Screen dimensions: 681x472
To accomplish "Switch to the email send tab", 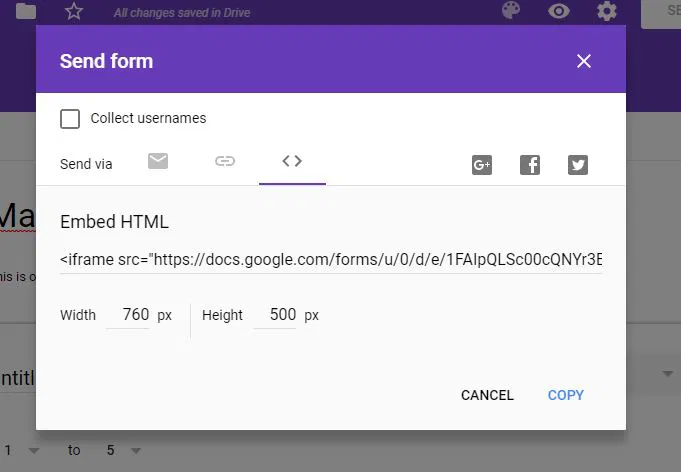I will [x=158, y=162].
